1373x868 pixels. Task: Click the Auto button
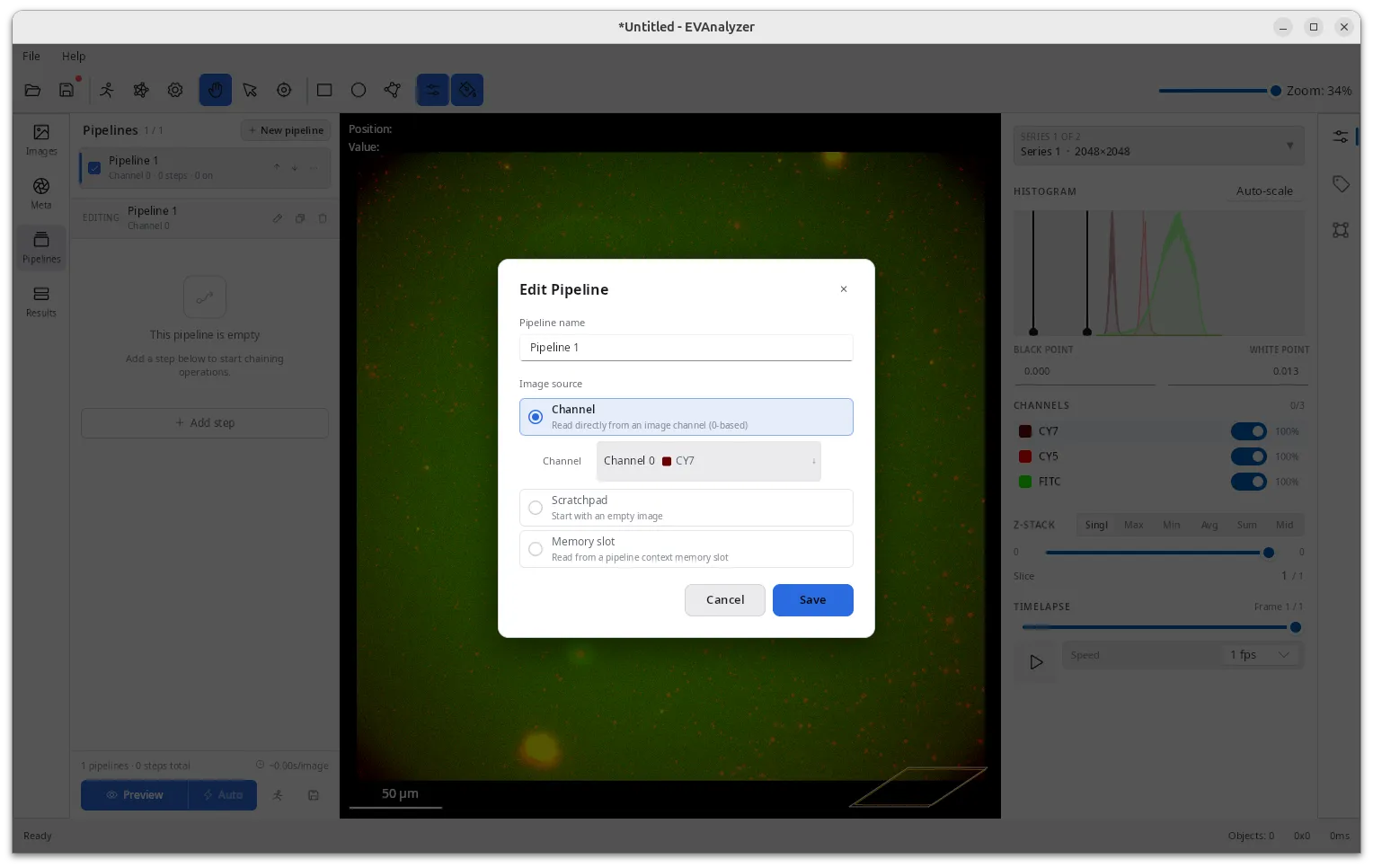pos(223,795)
